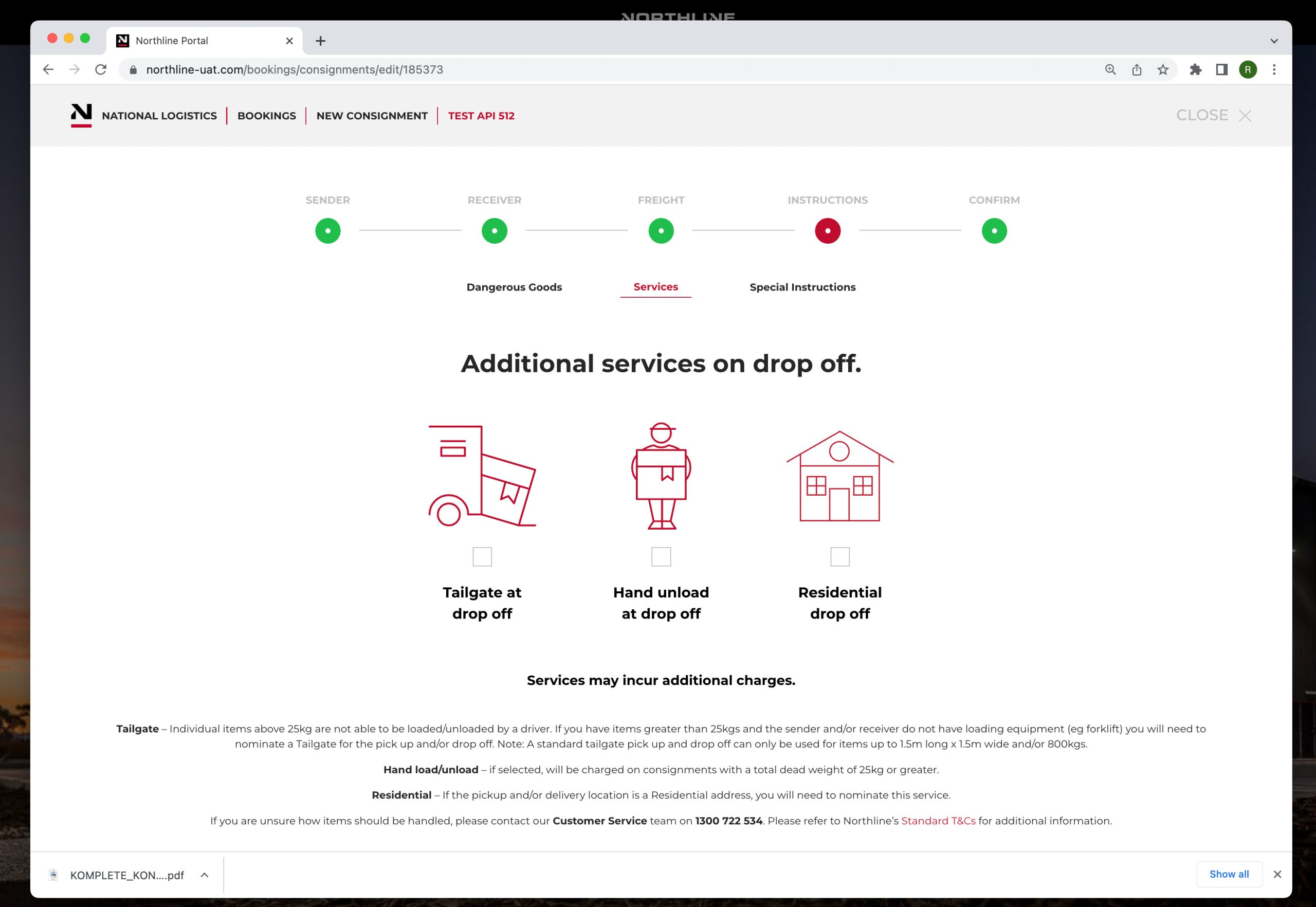Click the residential house icon
The height and width of the screenshot is (907, 1316).
[x=839, y=476]
